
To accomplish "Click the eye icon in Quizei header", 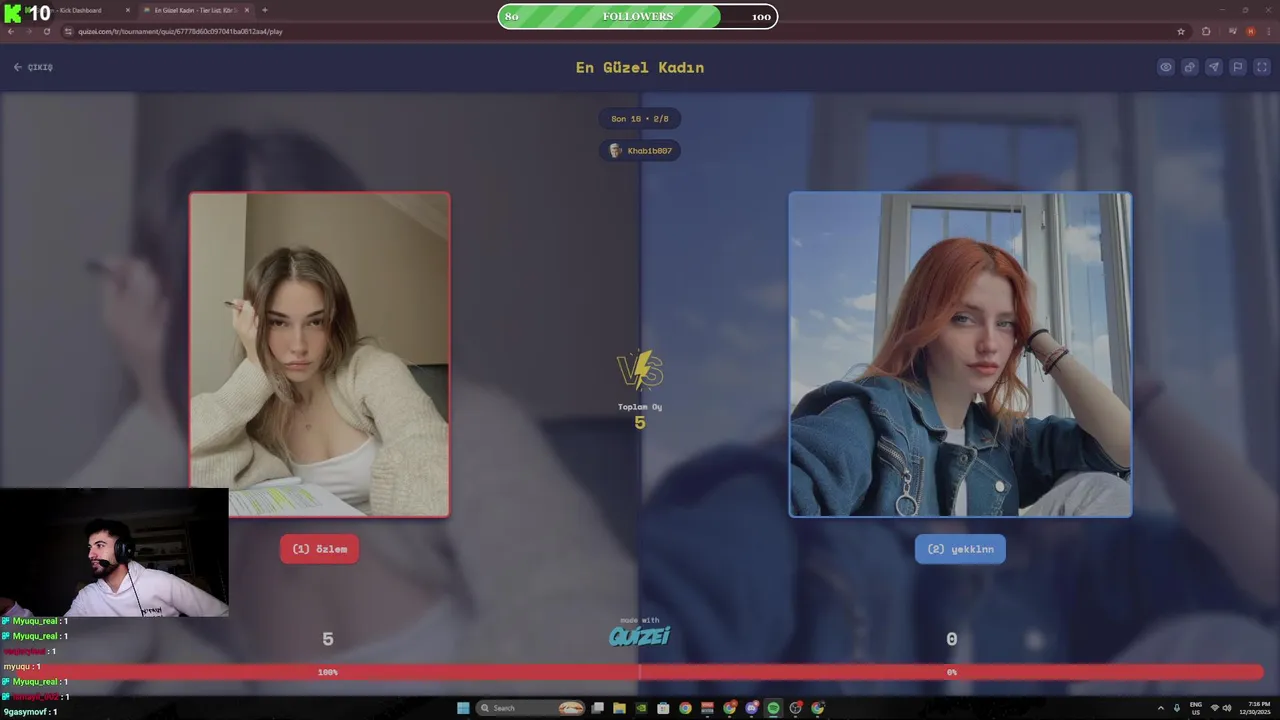I will [x=1166, y=67].
